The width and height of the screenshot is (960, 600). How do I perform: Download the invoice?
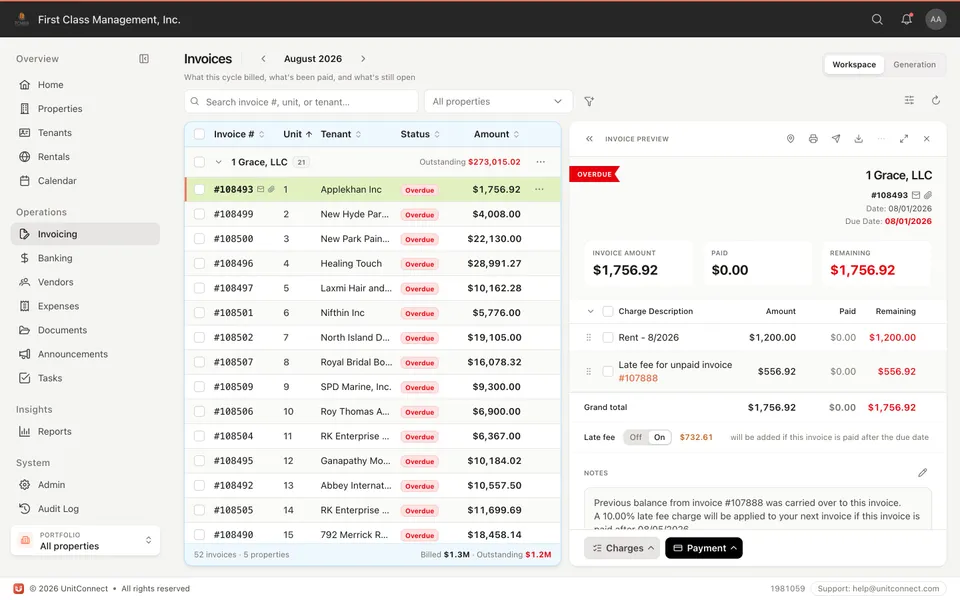858,139
